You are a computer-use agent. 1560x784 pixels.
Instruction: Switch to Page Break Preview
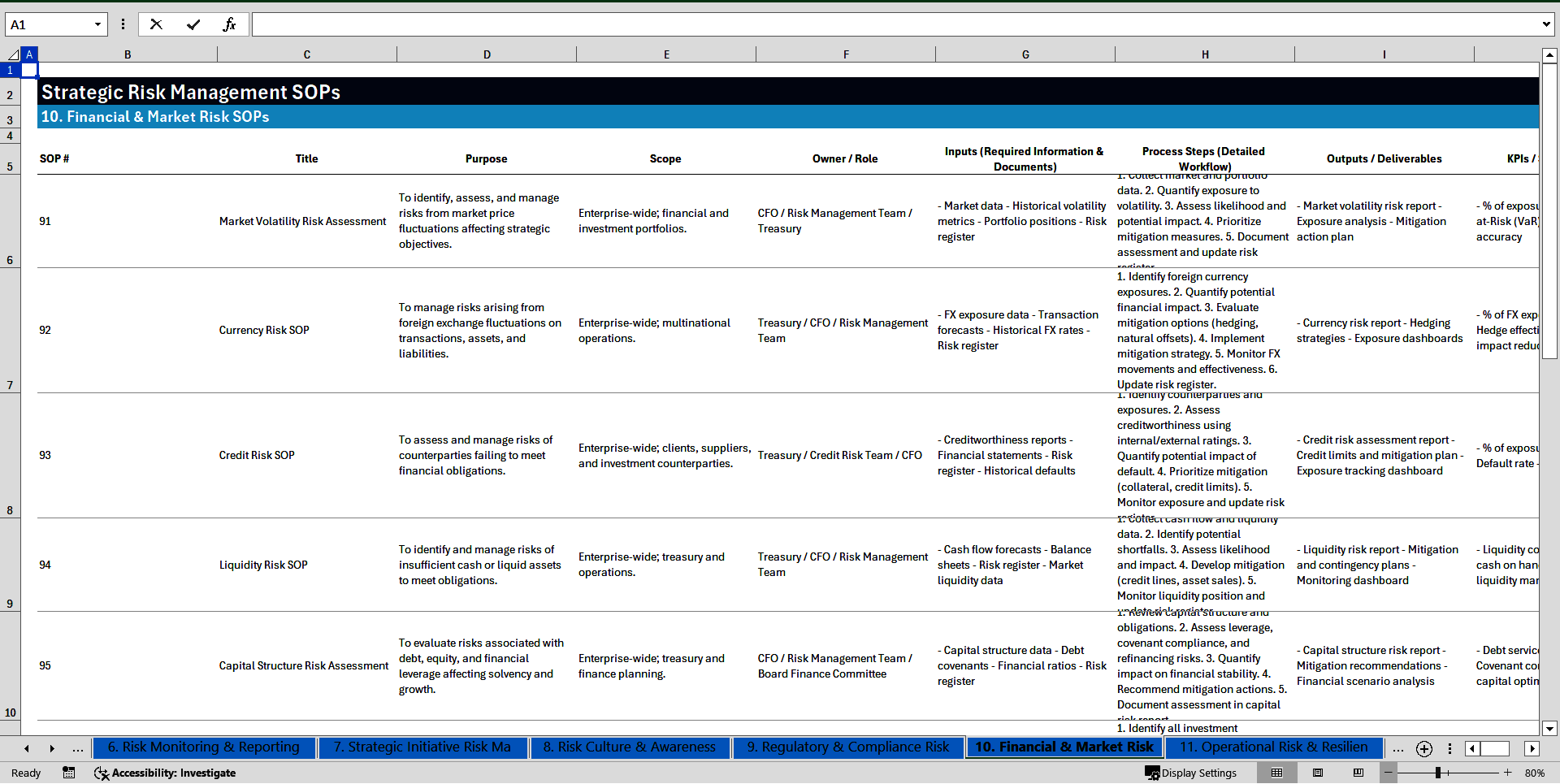point(1358,773)
